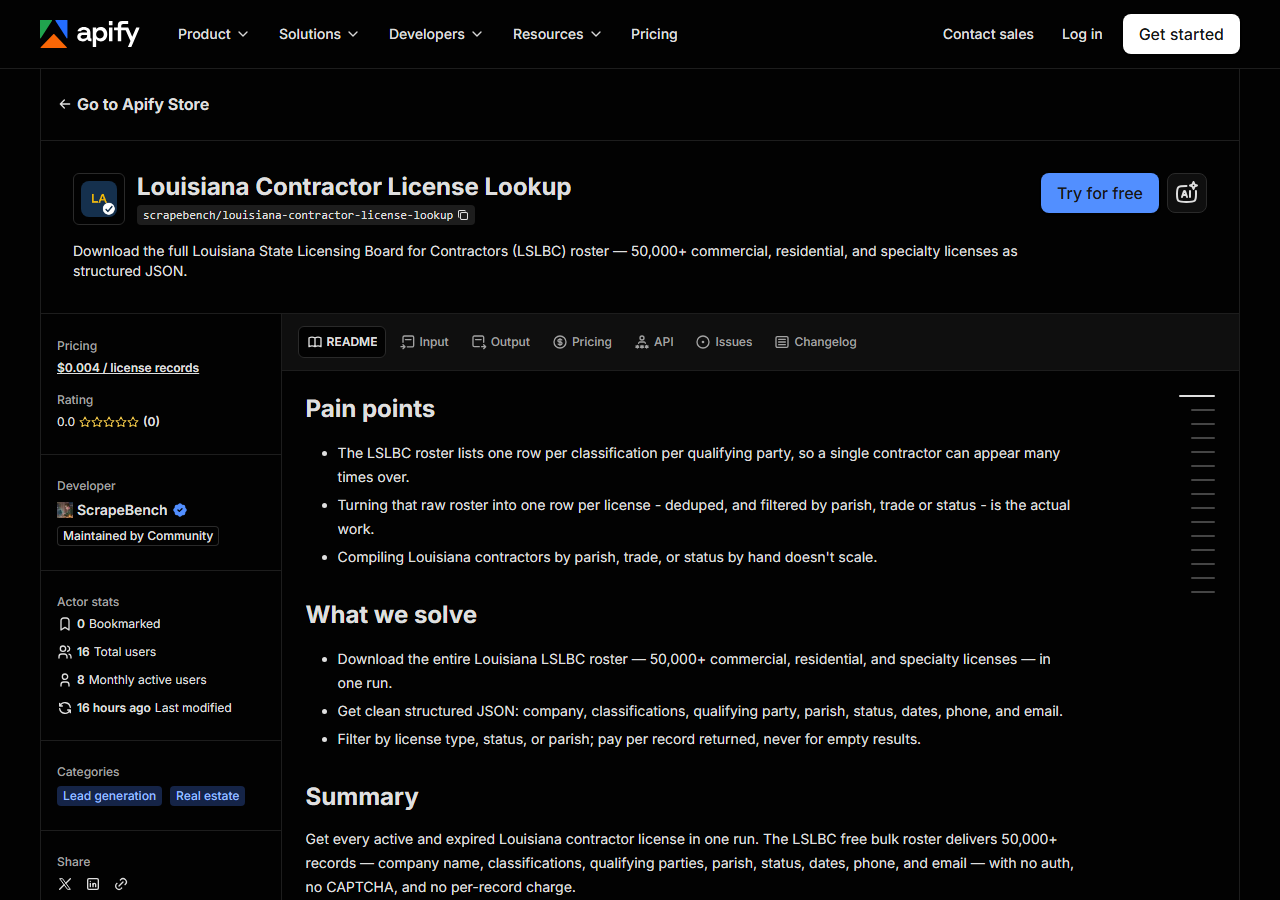The width and height of the screenshot is (1280, 900).
Task: Click the rating stars
Action: coord(109,422)
